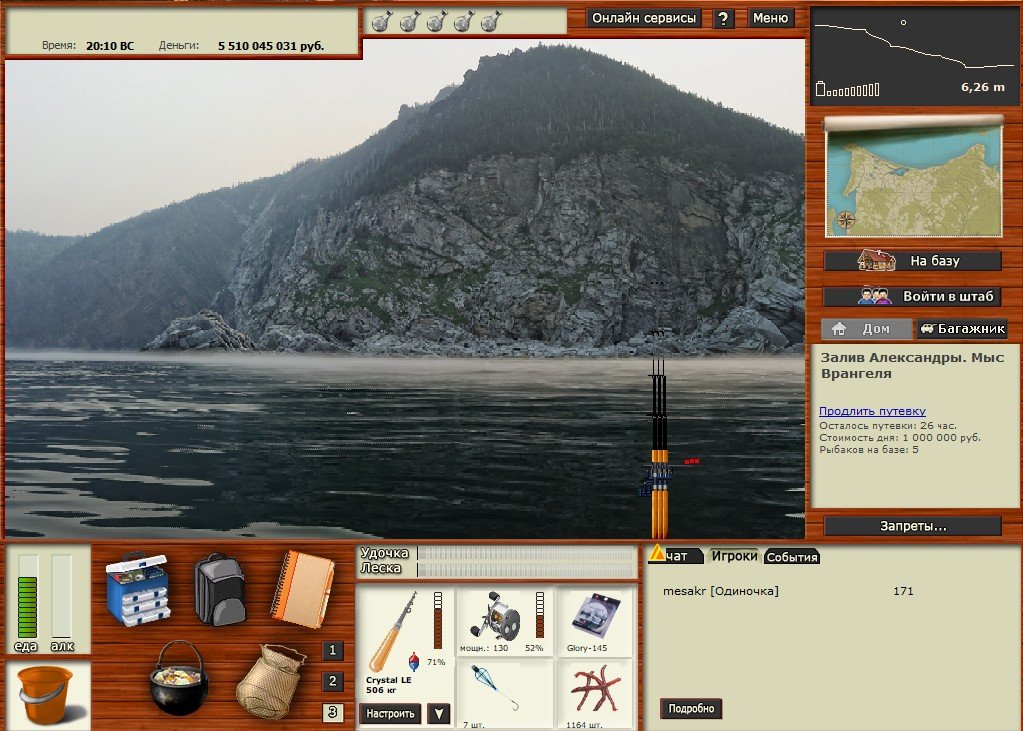
Task: Click the Продлить путевку link
Action: pyautogui.click(x=872, y=411)
